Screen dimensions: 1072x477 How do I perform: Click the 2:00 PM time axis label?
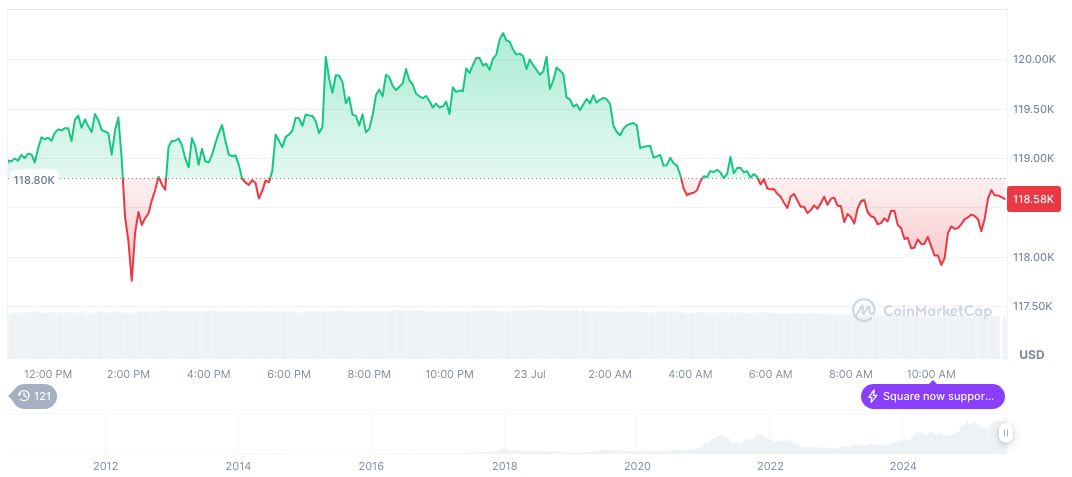coord(129,374)
